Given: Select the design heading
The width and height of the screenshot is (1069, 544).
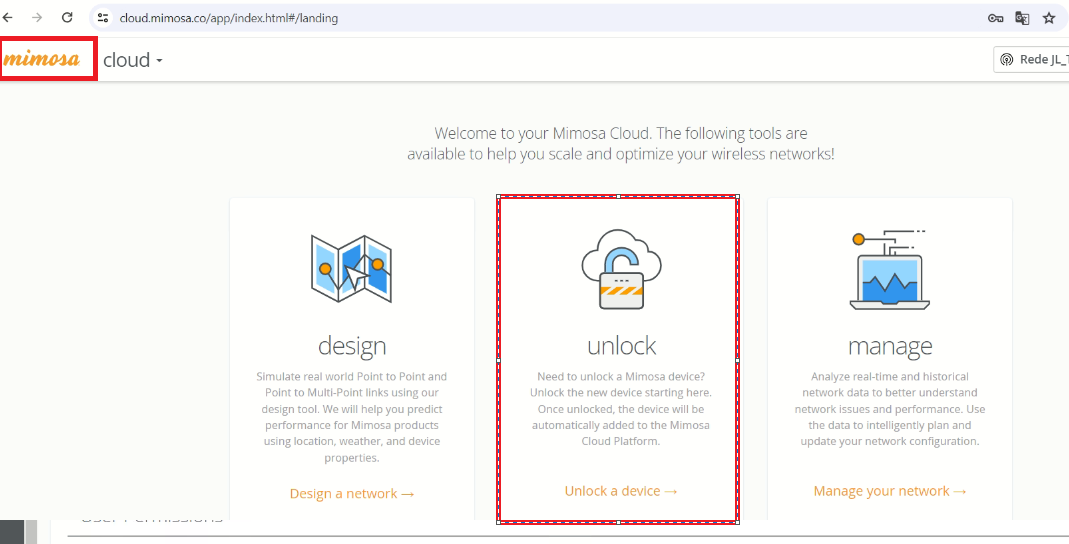Looking at the screenshot, I should (x=352, y=346).
